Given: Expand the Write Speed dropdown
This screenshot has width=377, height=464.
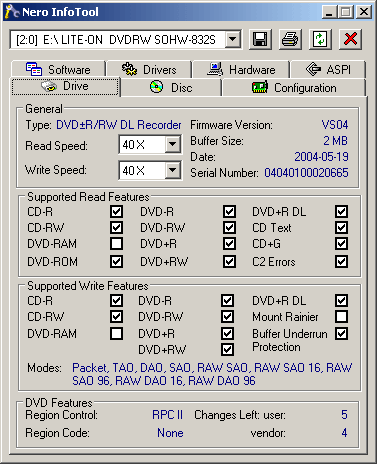Looking at the screenshot, I should coord(172,170).
